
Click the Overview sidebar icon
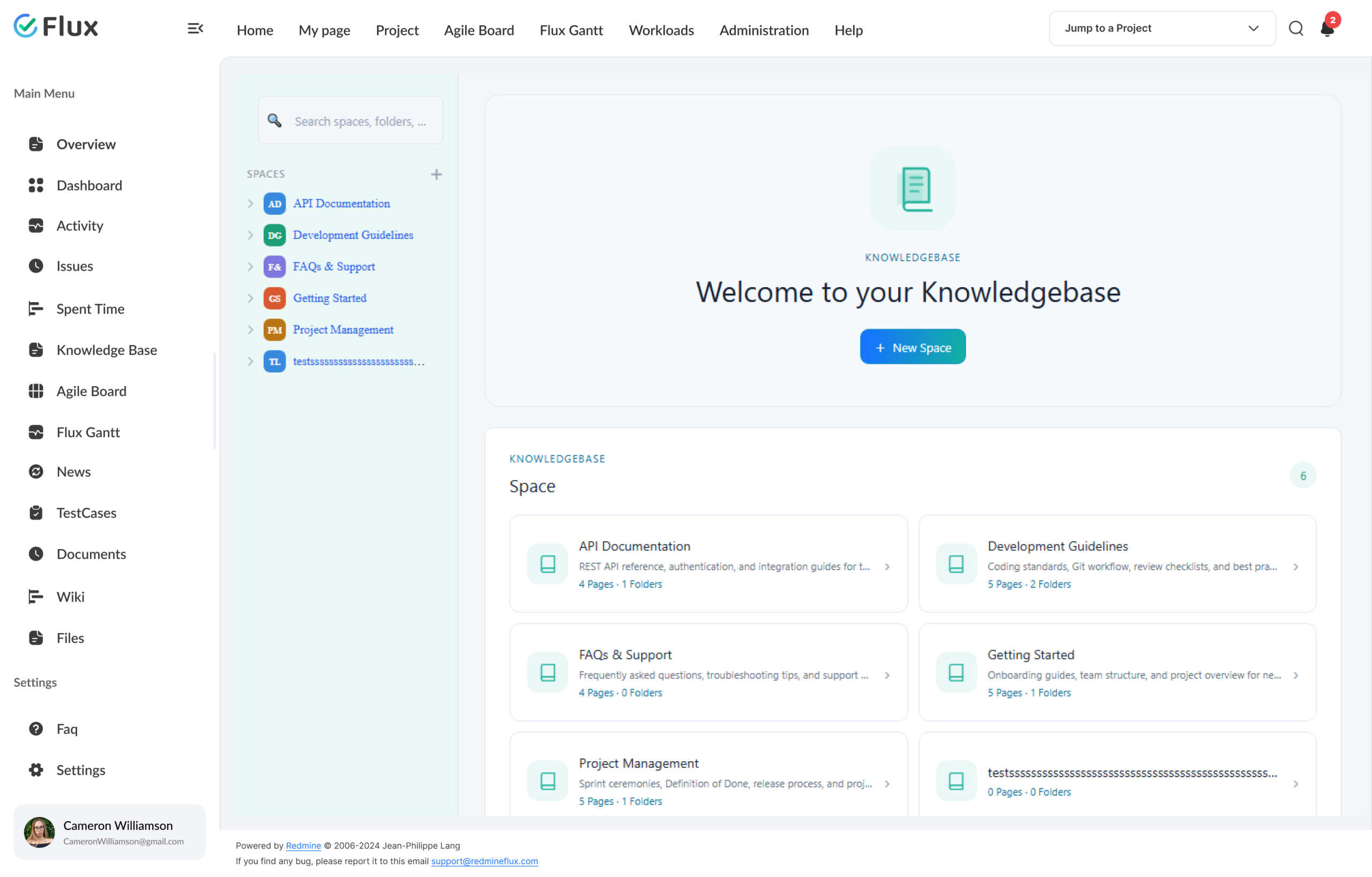click(36, 144)
